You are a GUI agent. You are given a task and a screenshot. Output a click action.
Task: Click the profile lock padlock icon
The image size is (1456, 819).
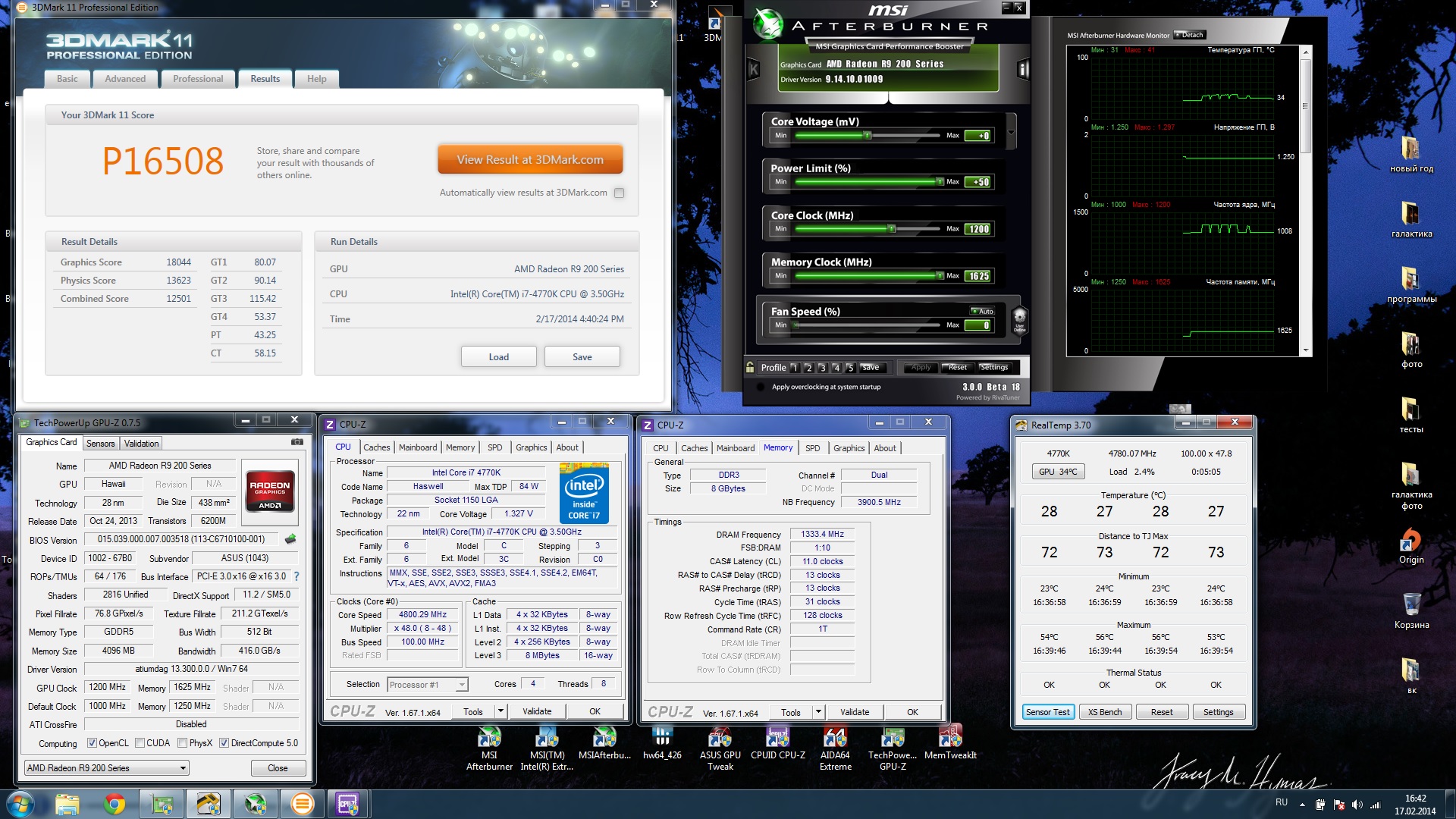750,367
